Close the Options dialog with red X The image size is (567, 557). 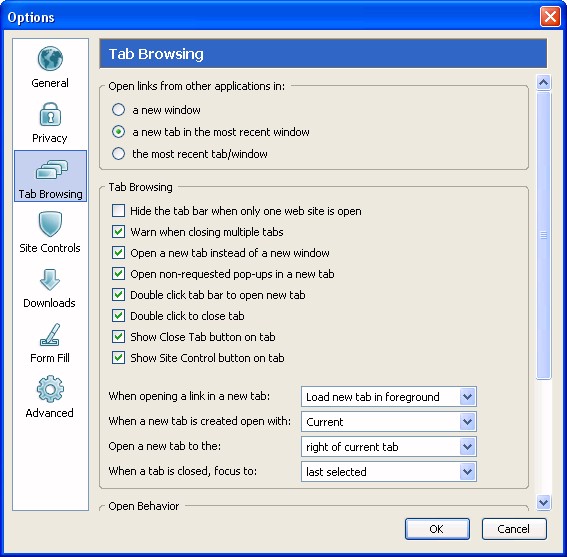pyautogui.click(x=550, y=17)
